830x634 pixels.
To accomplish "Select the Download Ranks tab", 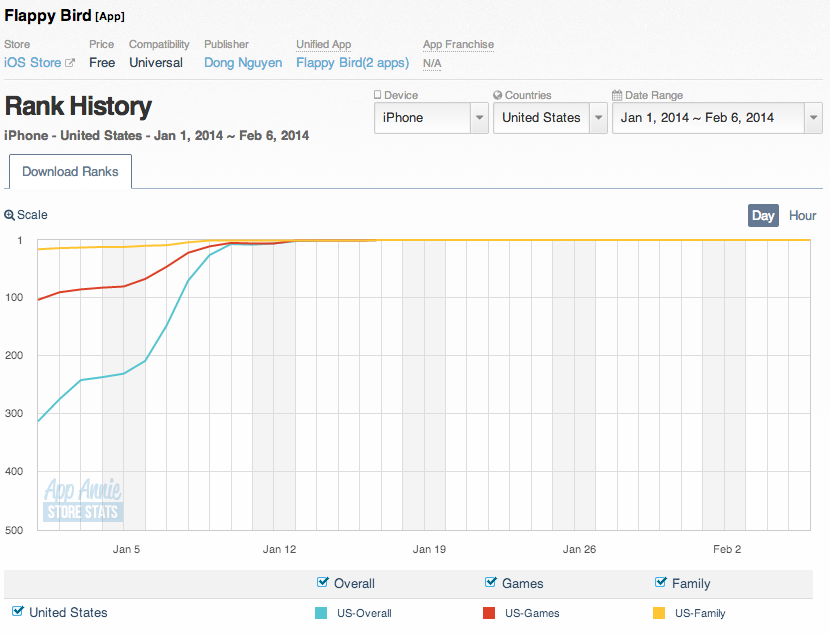I will pos(70,171).
